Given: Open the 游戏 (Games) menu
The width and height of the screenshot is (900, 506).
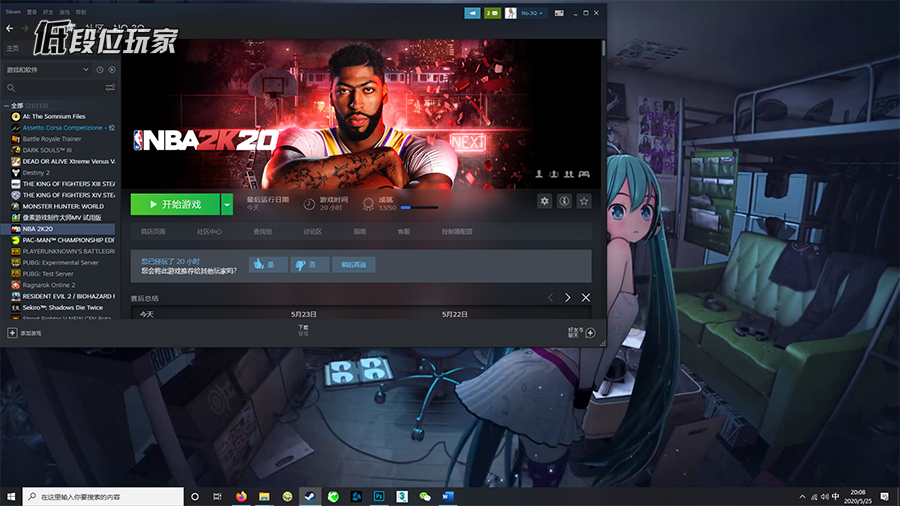Looking at the screenshot, I should click(65, 11).
